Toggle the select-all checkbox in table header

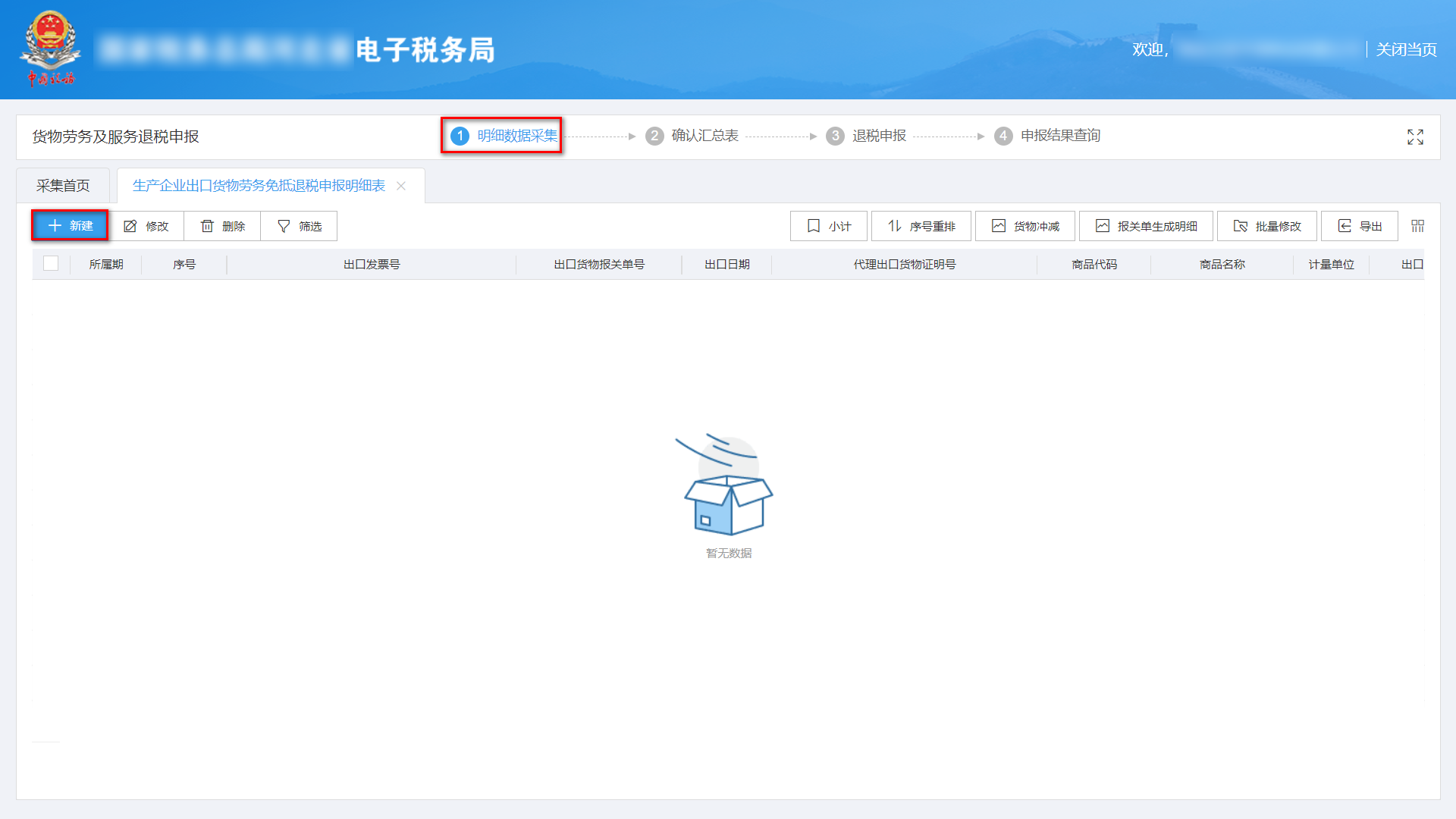tap(51, 264)
